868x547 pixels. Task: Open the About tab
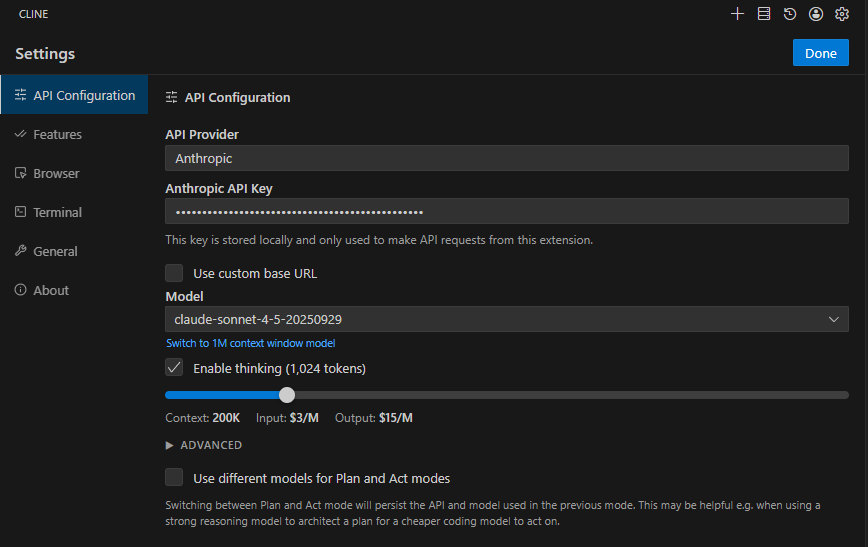click(74, 290)
